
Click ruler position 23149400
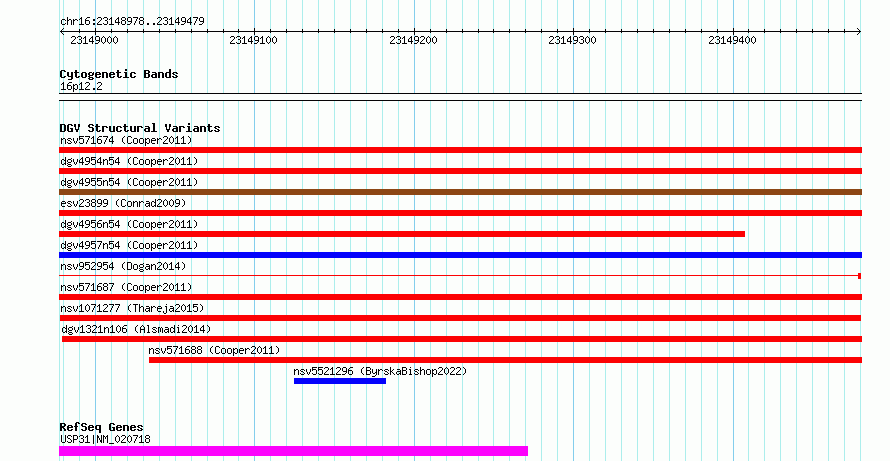click(732, 40)
